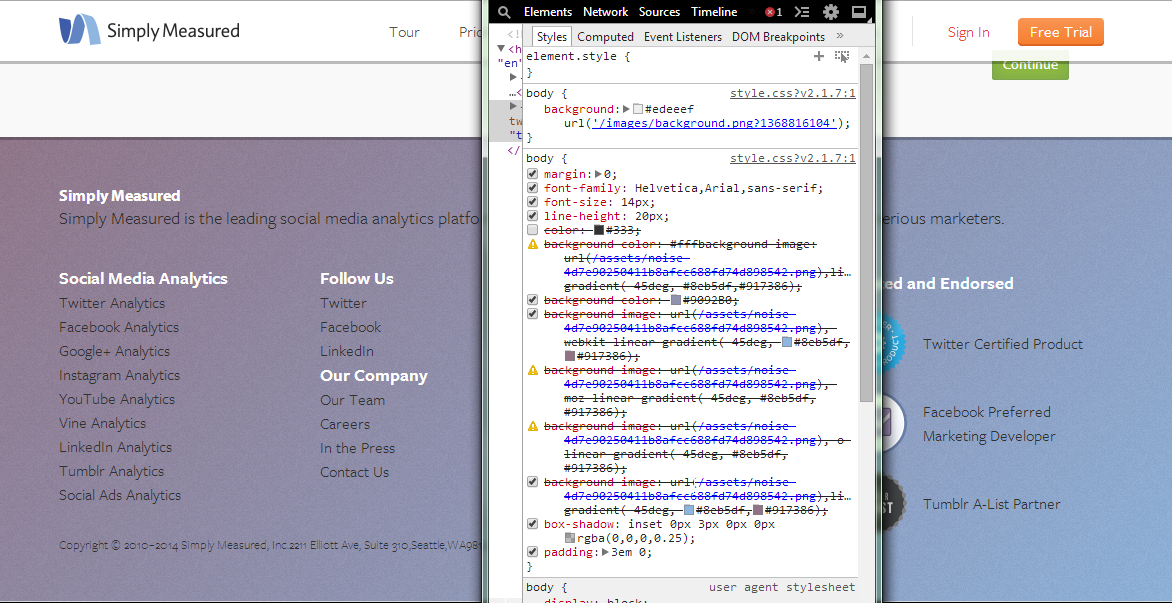Open the Network panel

coord(605,12)
